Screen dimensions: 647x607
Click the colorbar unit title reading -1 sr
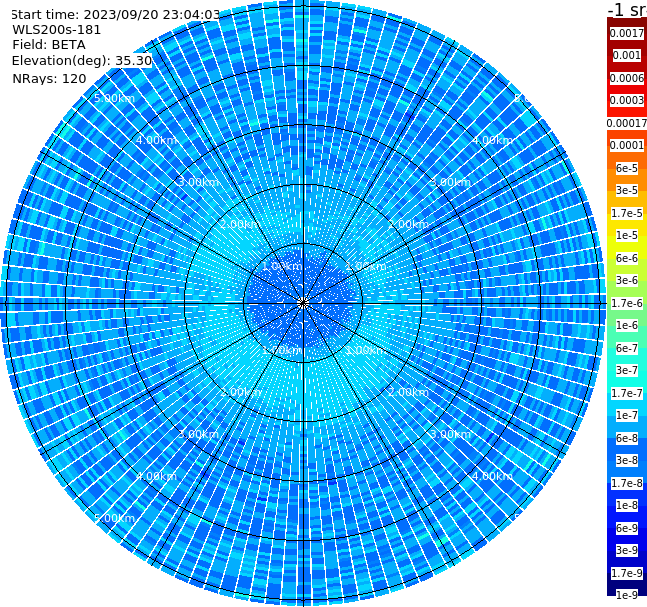[x=627, y=9]
